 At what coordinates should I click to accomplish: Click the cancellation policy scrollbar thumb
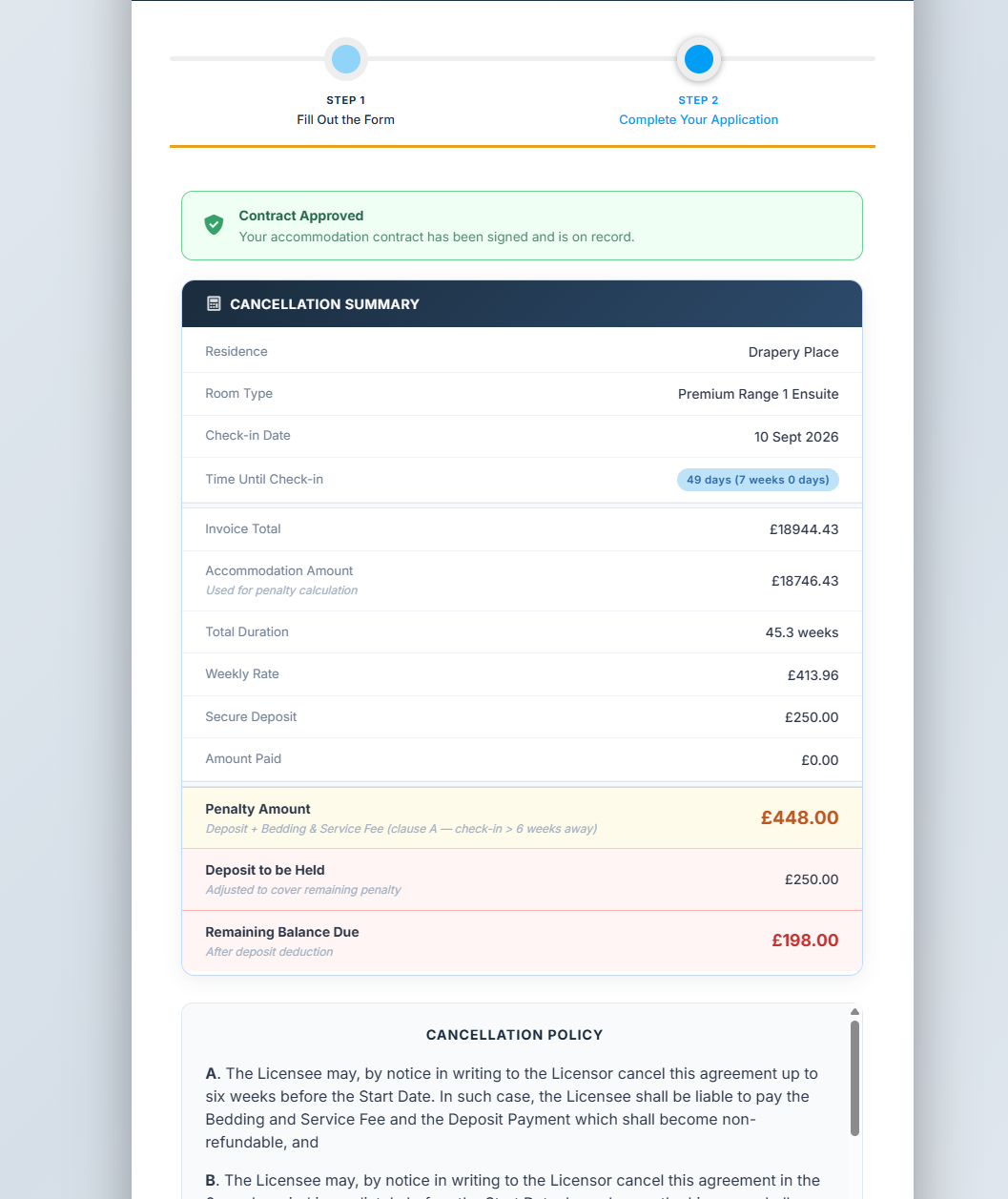point(854,1078)
